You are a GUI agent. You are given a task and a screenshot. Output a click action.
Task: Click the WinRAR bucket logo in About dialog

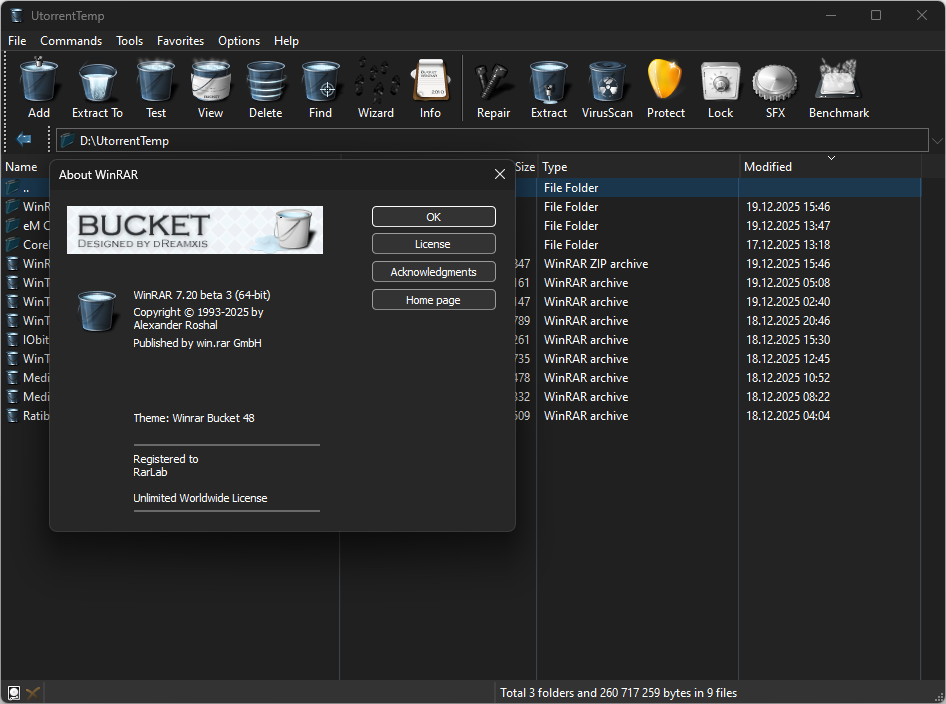point(97,311)
